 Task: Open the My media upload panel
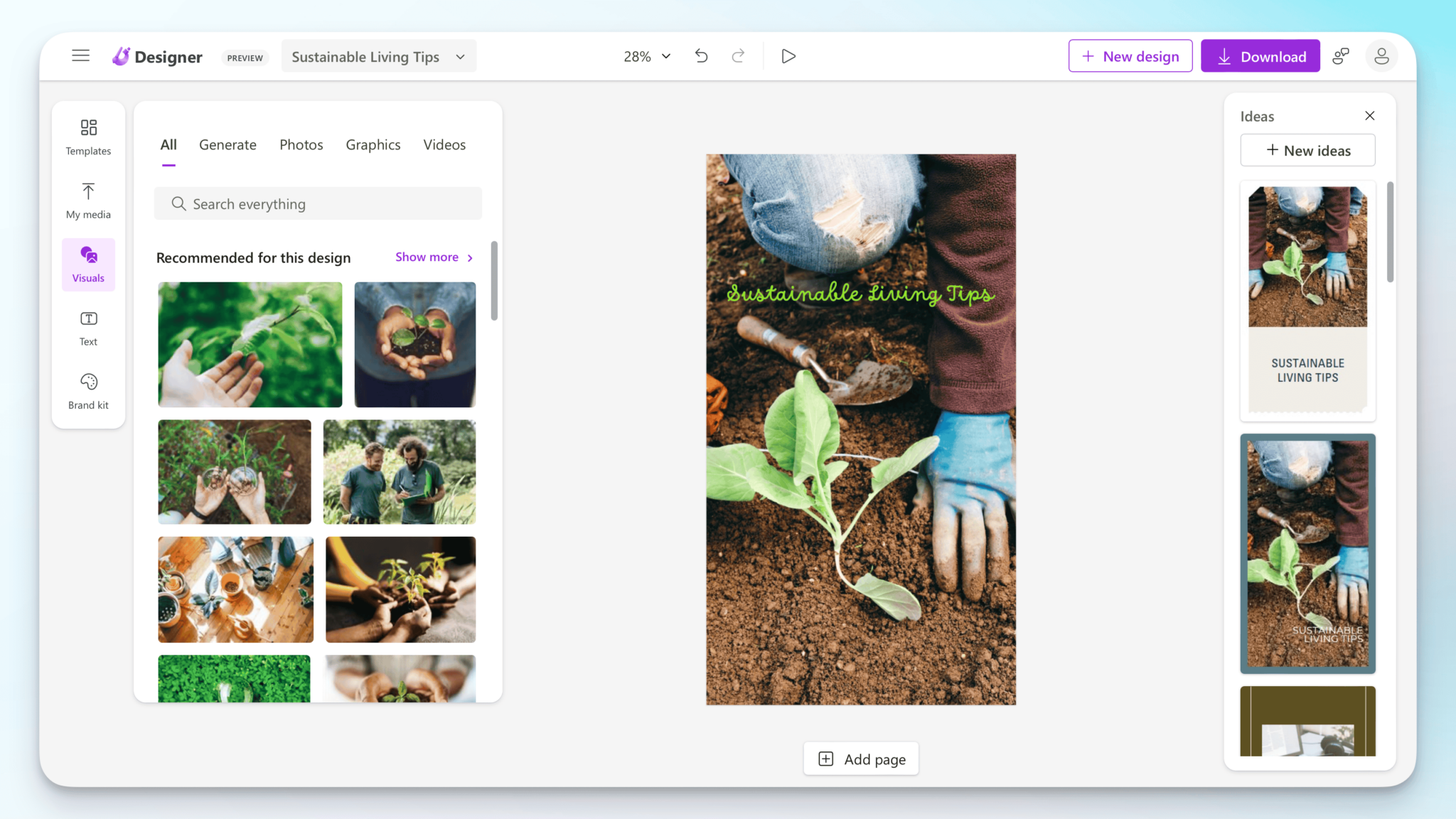pos(87,200)
